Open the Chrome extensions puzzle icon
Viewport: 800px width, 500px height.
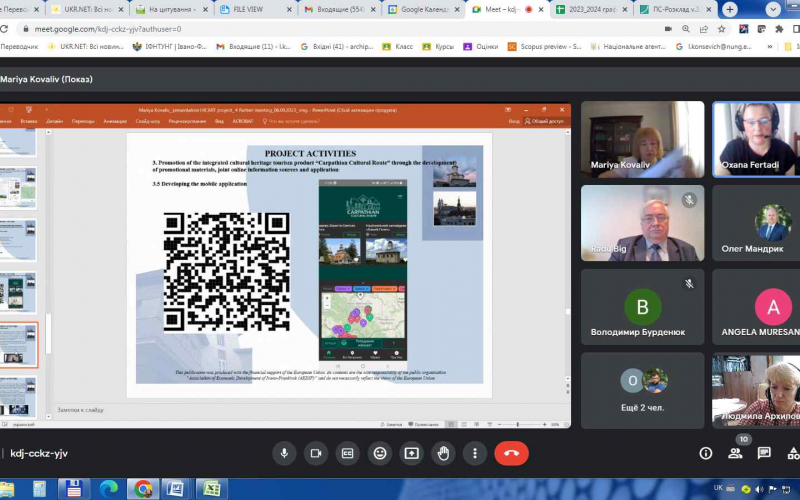[x=779, y=29]
